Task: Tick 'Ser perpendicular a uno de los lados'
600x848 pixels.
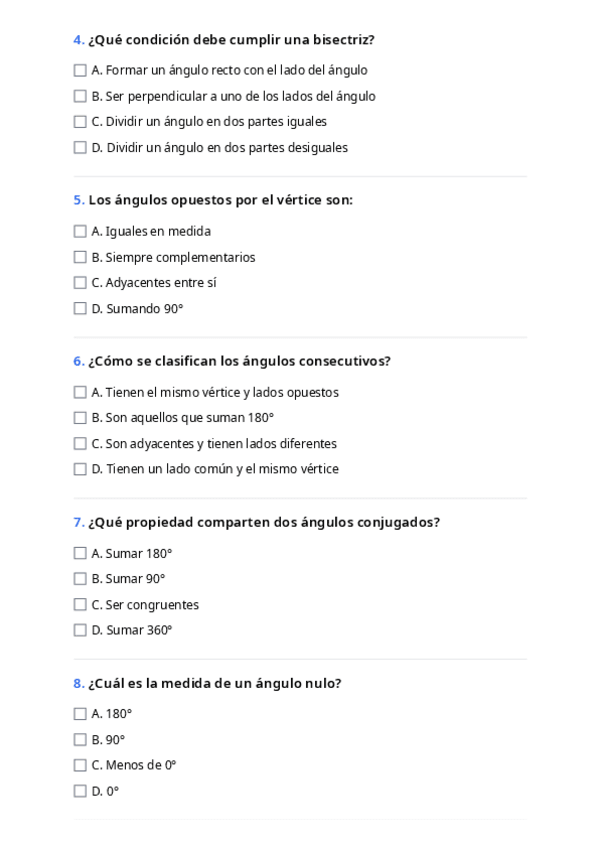Action: point(80,97)
